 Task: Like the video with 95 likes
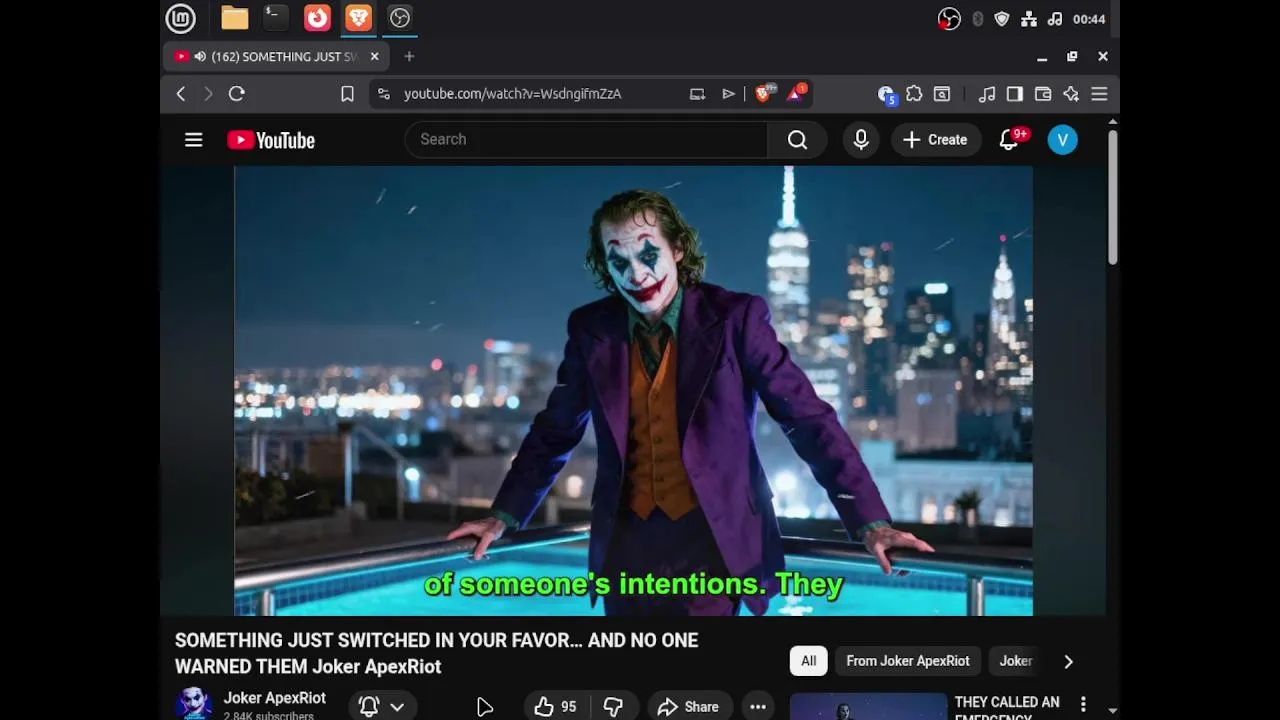coord(555,707)
